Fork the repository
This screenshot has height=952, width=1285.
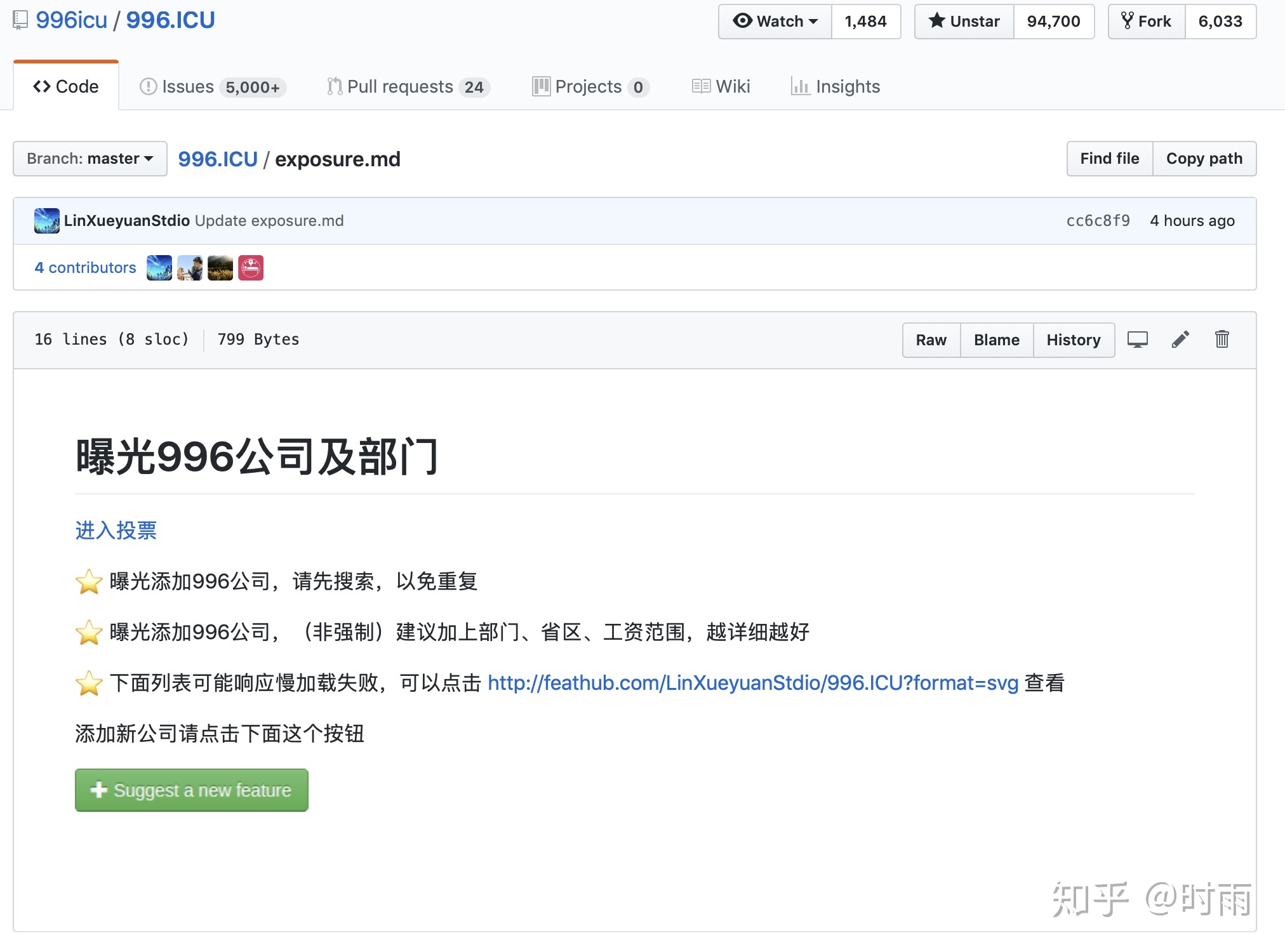[1147, 22]
